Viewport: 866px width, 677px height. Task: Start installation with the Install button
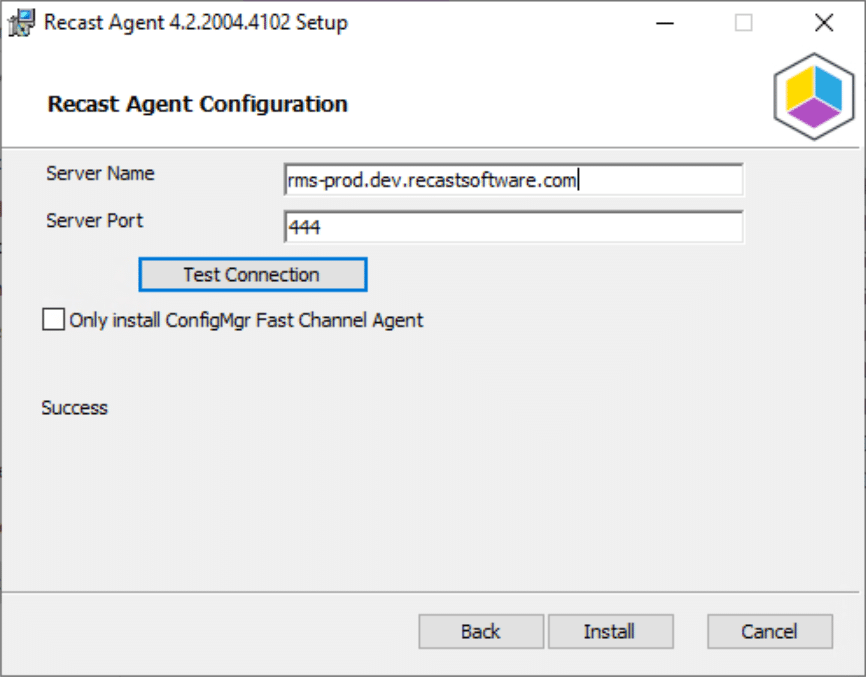point(609,631)
